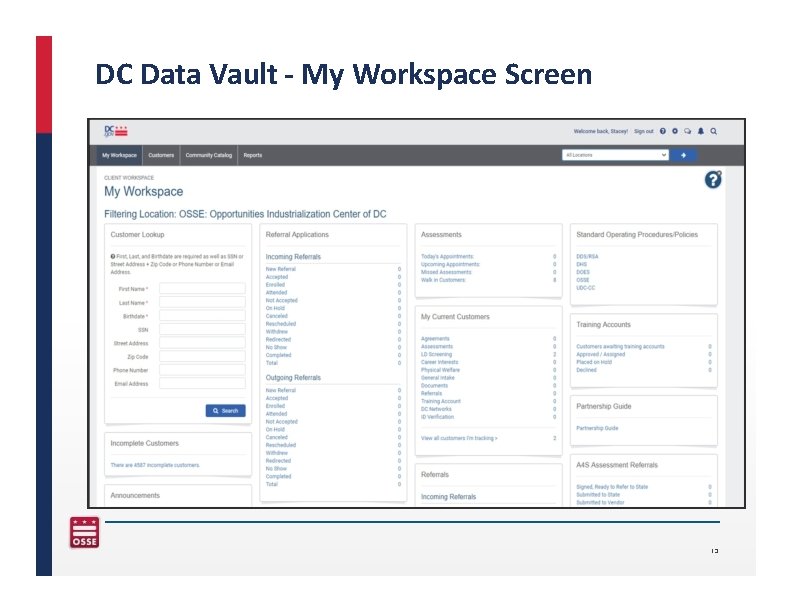Open Upcoming Appointments link
Screen dimensions: 792x612
coord(451,264)
